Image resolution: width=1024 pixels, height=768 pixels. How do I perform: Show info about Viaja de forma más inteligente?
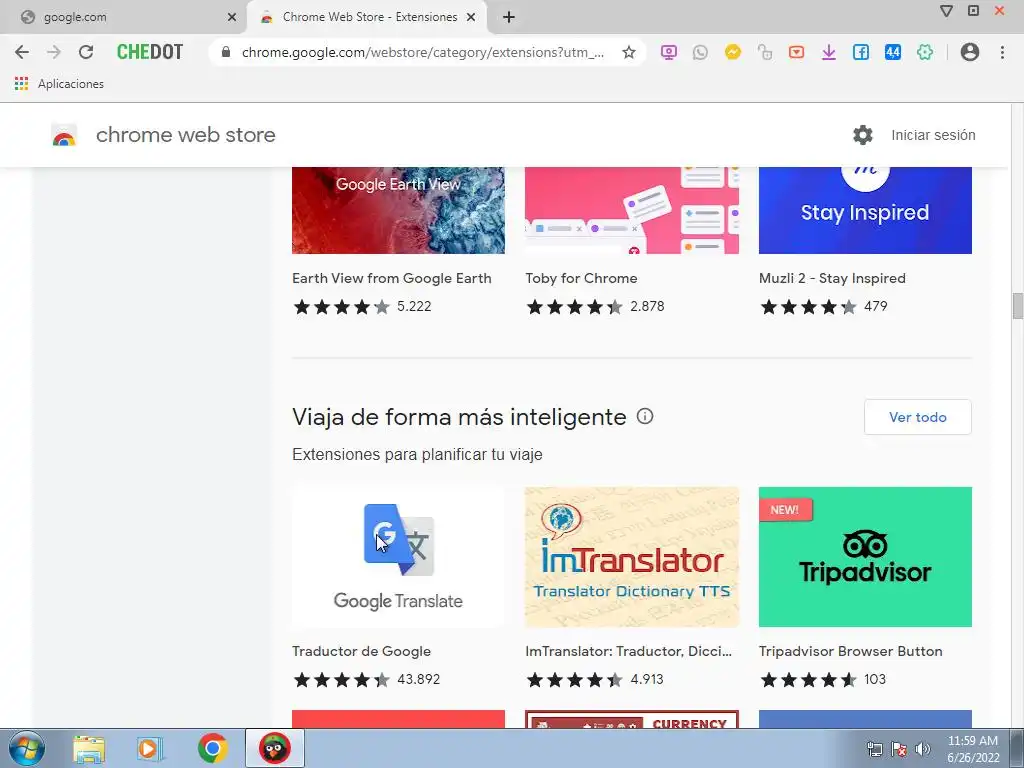[645, 416]
